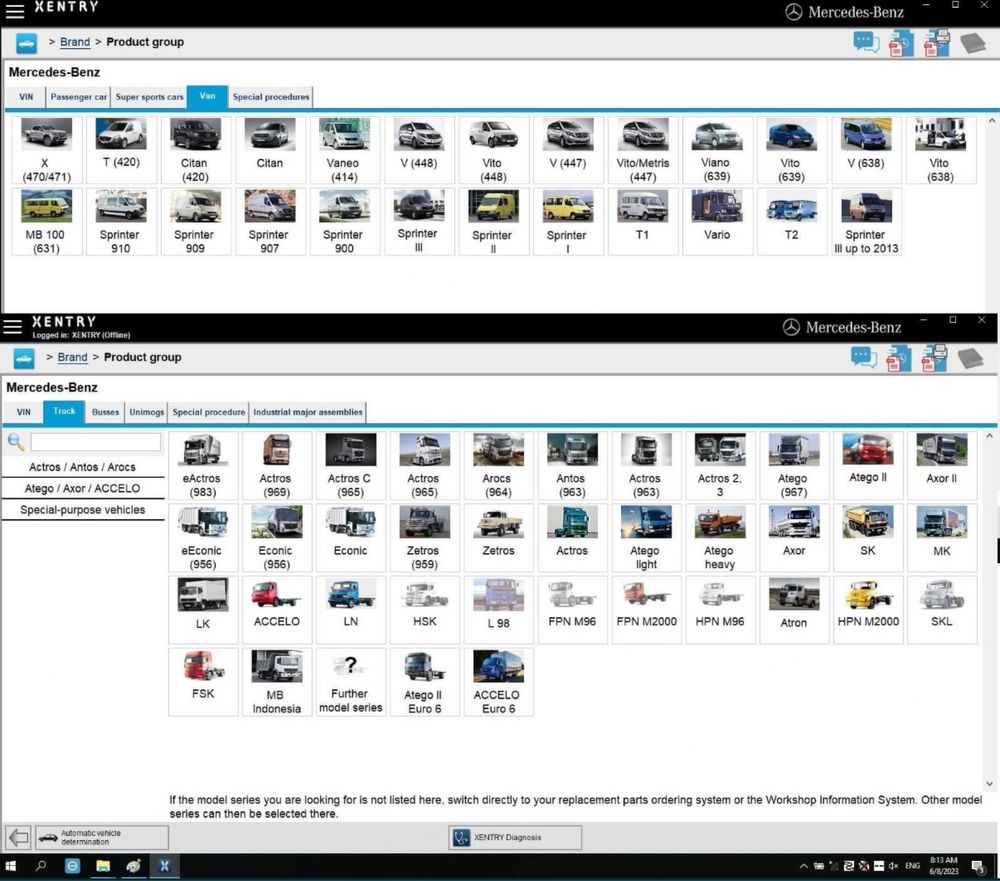Filter by Actros / Antos / Arocs
This screenshot has width=1000, height=881.
82,467
